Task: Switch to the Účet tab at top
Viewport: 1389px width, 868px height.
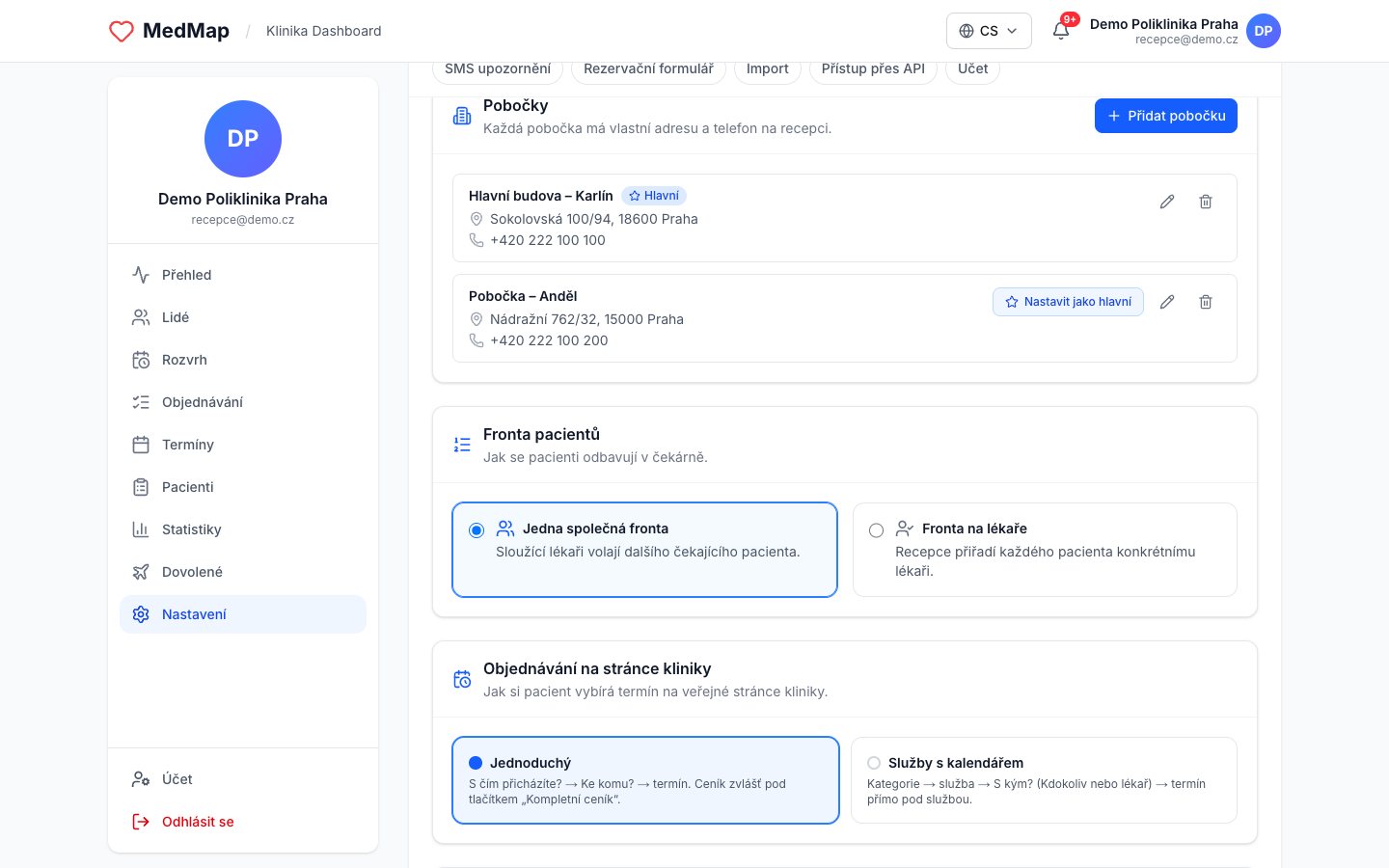Action: coord(972,68)
